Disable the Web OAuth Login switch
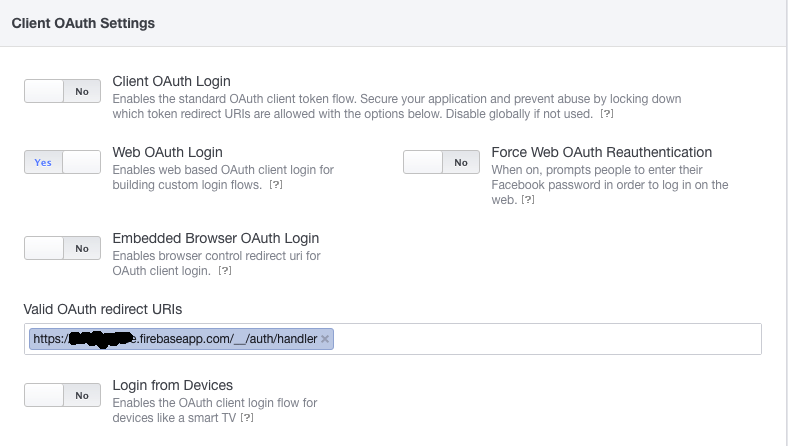This screenshot has width=788, height=446. [62, 162]
